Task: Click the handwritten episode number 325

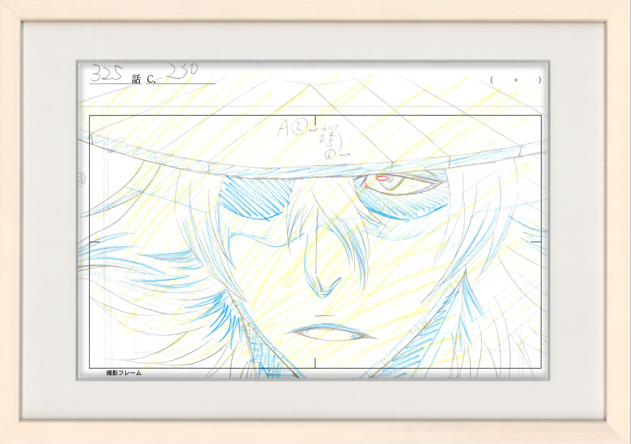Action: click(x=108, y=73)
